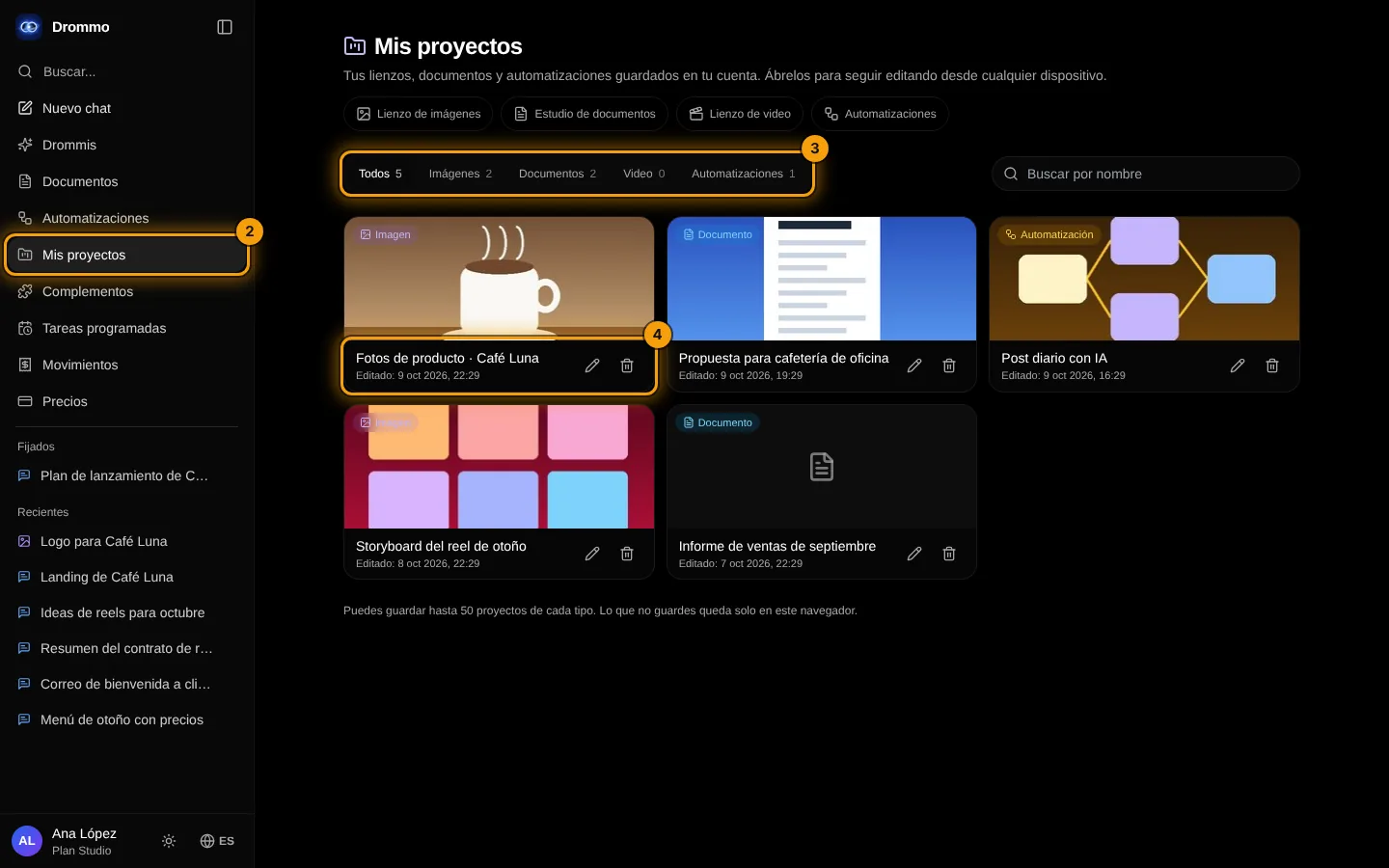Select the Todos filter tab
The height and width of the screenshot is (868, 1389).
[x=380, y=174]
